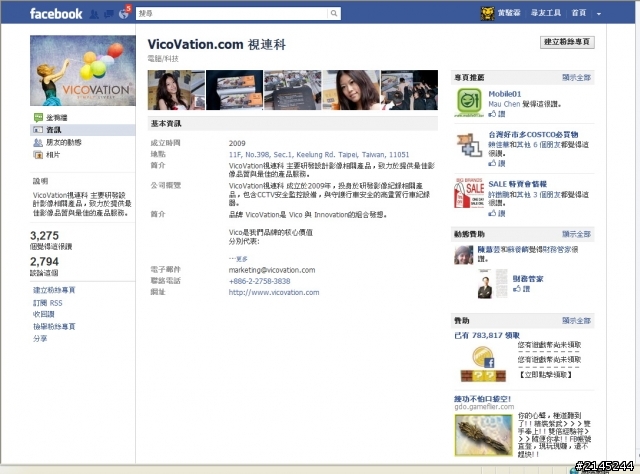This screenshot has height=474, width=640.
Task: Open the Home link in top bar
Action: click(x=579, y=13)
